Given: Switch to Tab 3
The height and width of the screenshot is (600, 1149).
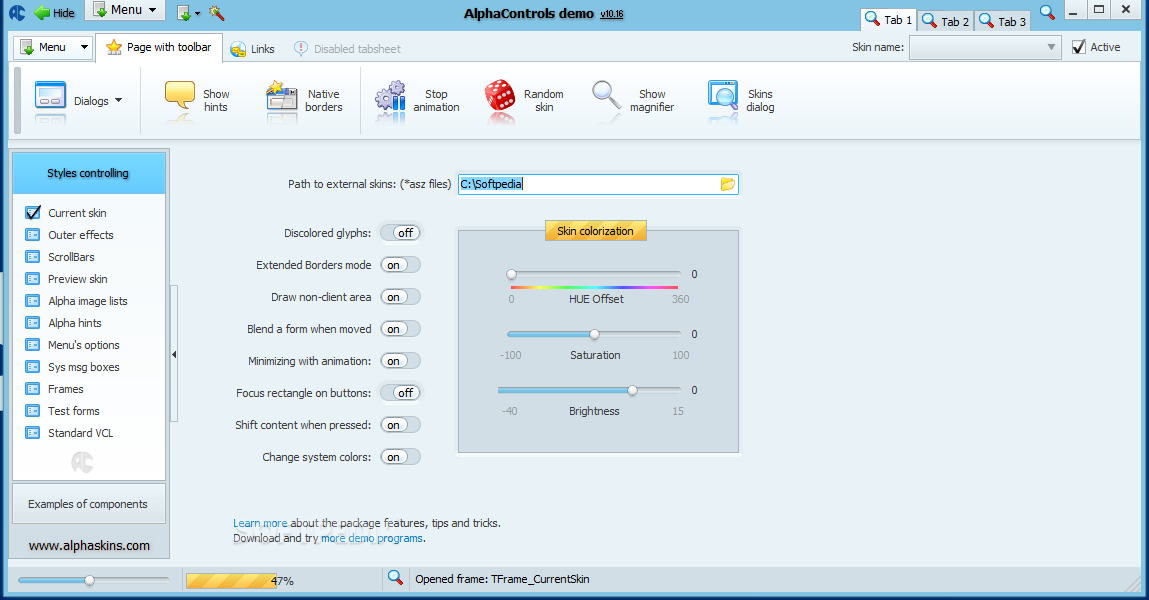Looking at the screenshot, I should tap(1002, 21).
